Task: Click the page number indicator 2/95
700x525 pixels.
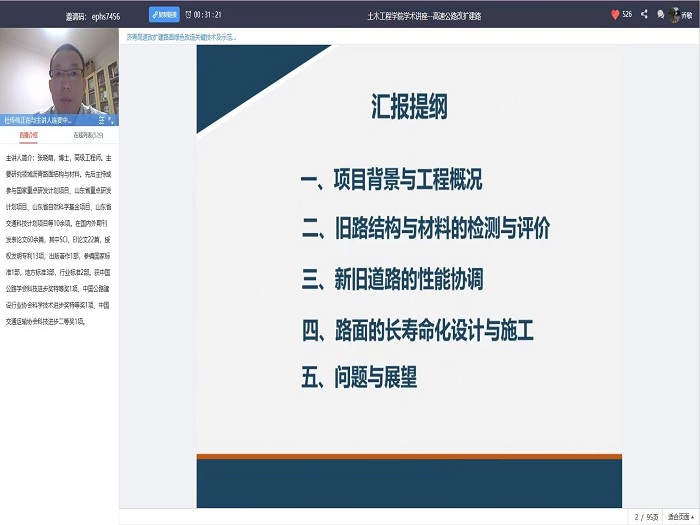Action: point(646,517)
